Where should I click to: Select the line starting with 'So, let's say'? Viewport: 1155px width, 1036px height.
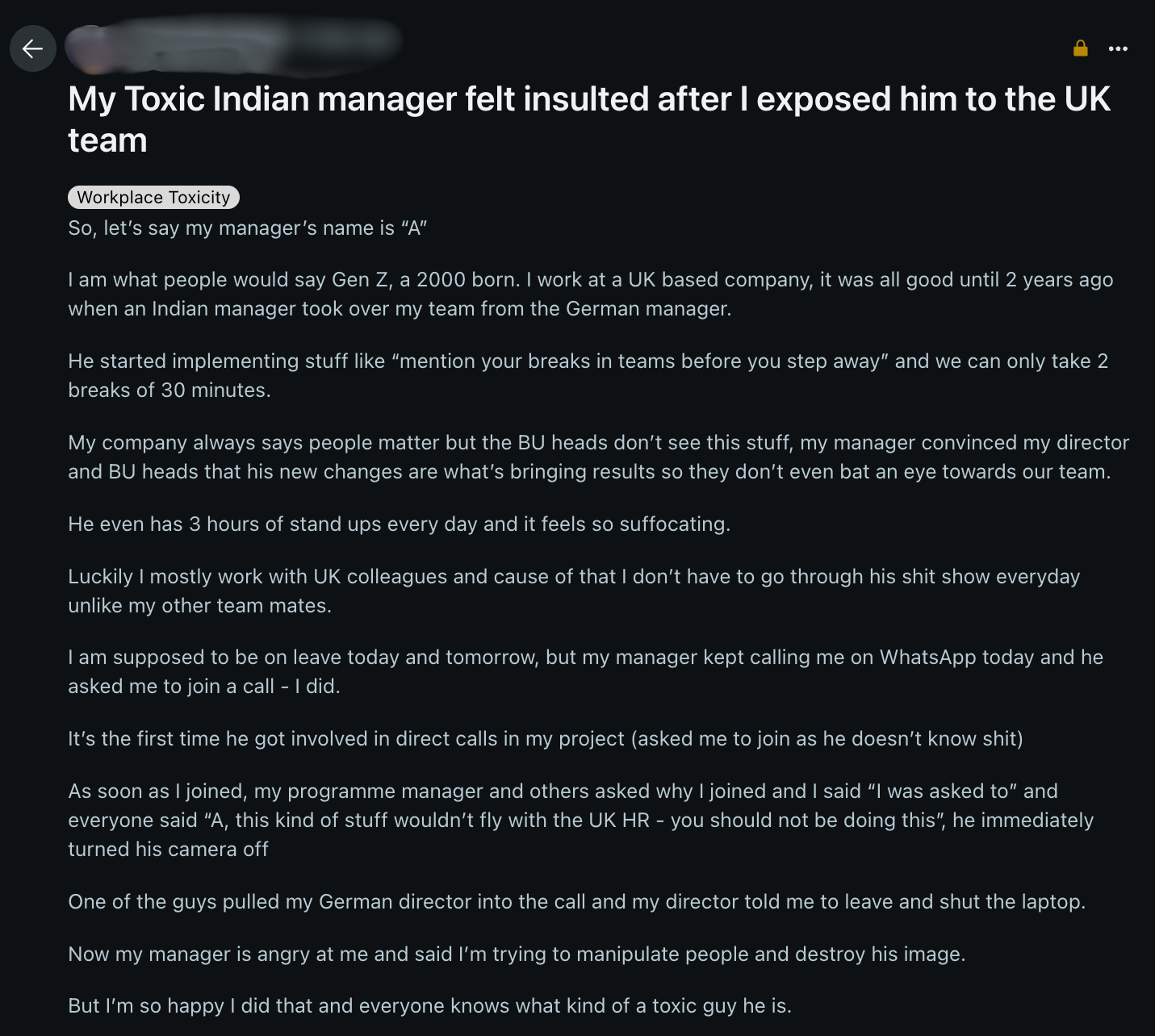click(x=248, y=228)
